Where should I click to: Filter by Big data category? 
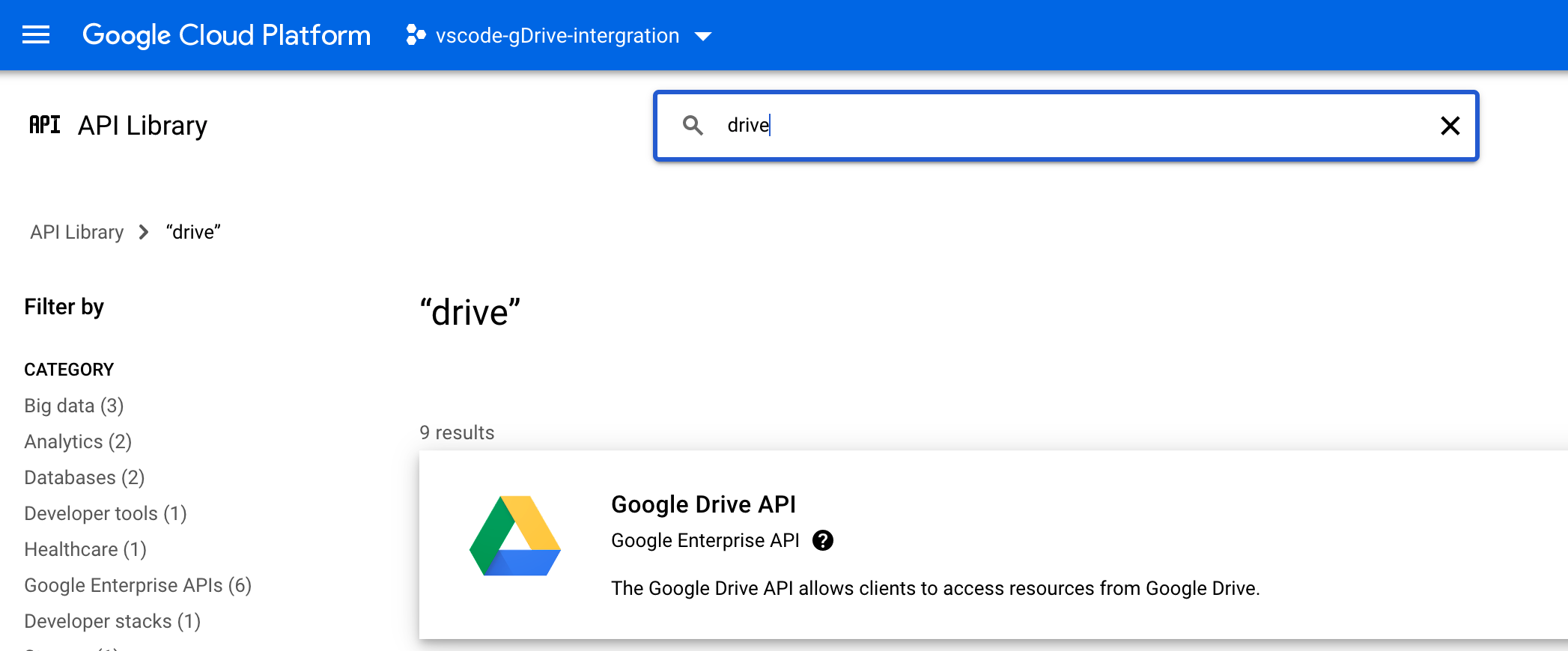73,406
